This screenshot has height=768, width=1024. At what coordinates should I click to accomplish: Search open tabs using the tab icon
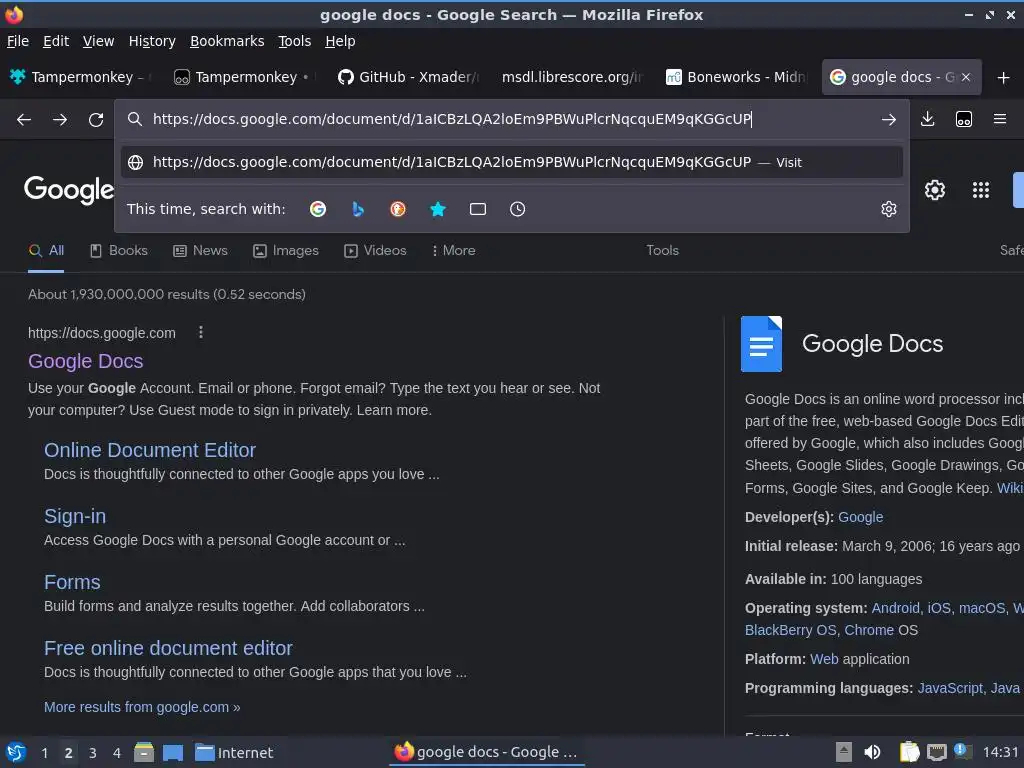click(478, 209)
